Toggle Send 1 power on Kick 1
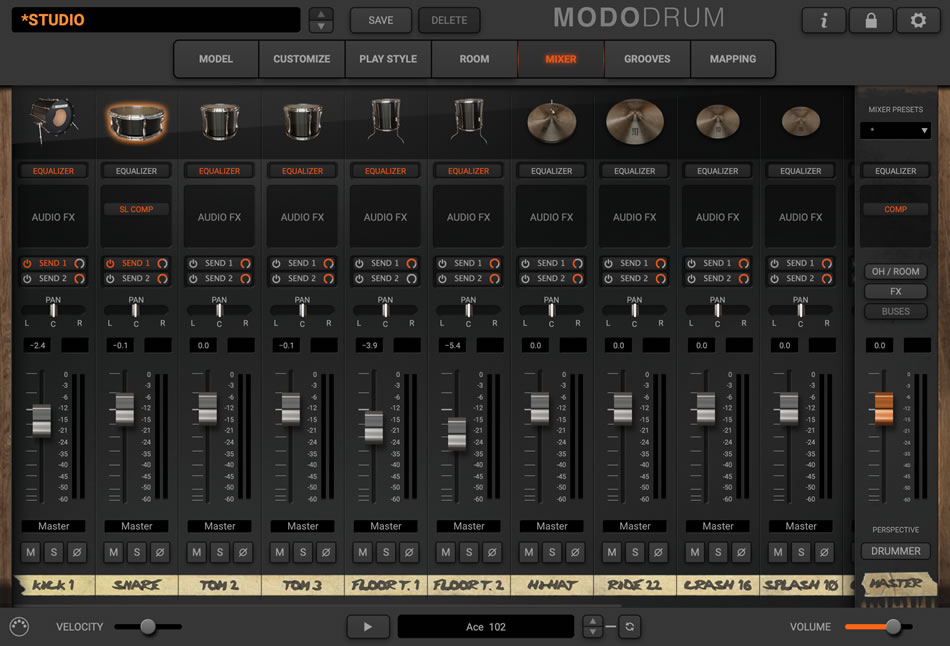Viewport: 950px width, 646px height. pyautogui.click(x=27, y=263)
